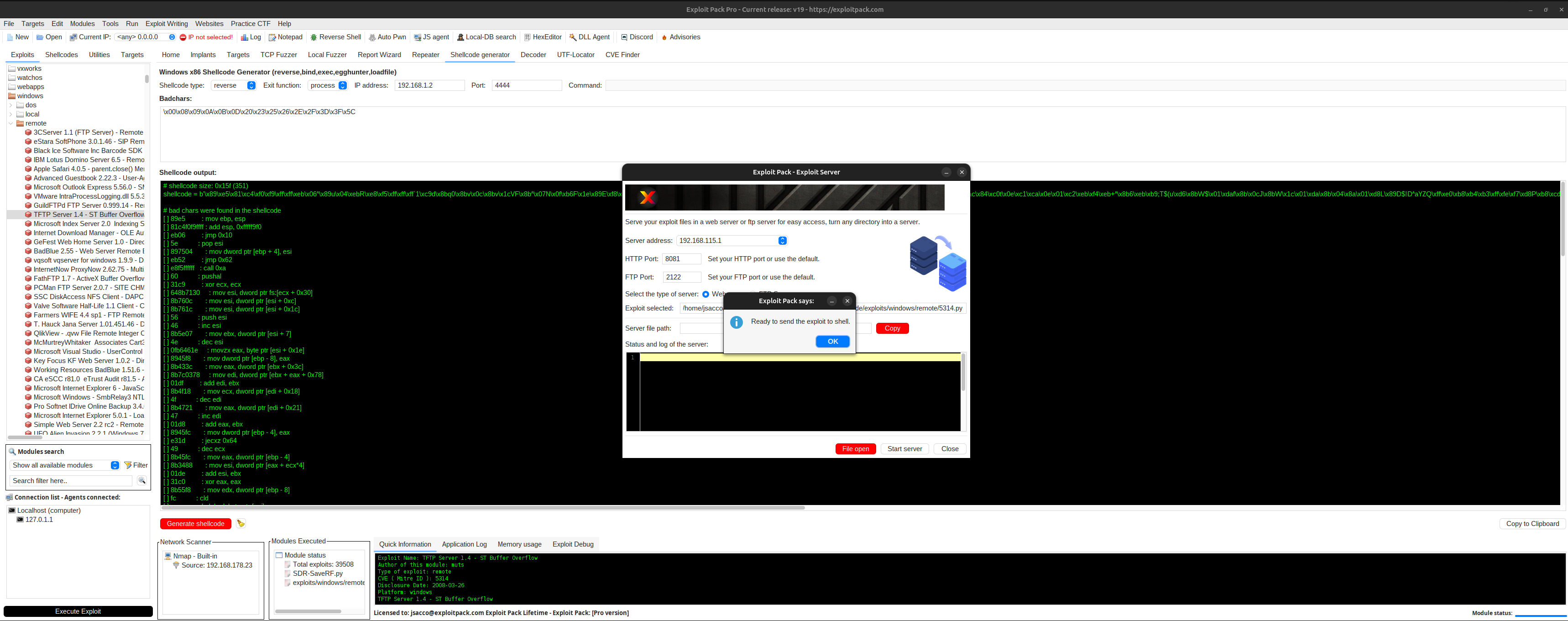
Task: Expand the local folder in tree
Action: (11, 115)
